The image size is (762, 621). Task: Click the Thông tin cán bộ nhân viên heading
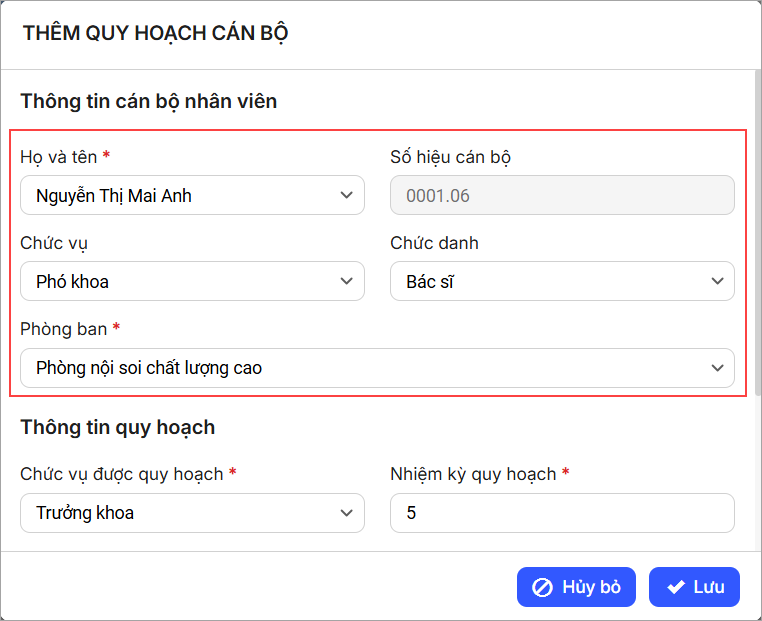[149, 101]
